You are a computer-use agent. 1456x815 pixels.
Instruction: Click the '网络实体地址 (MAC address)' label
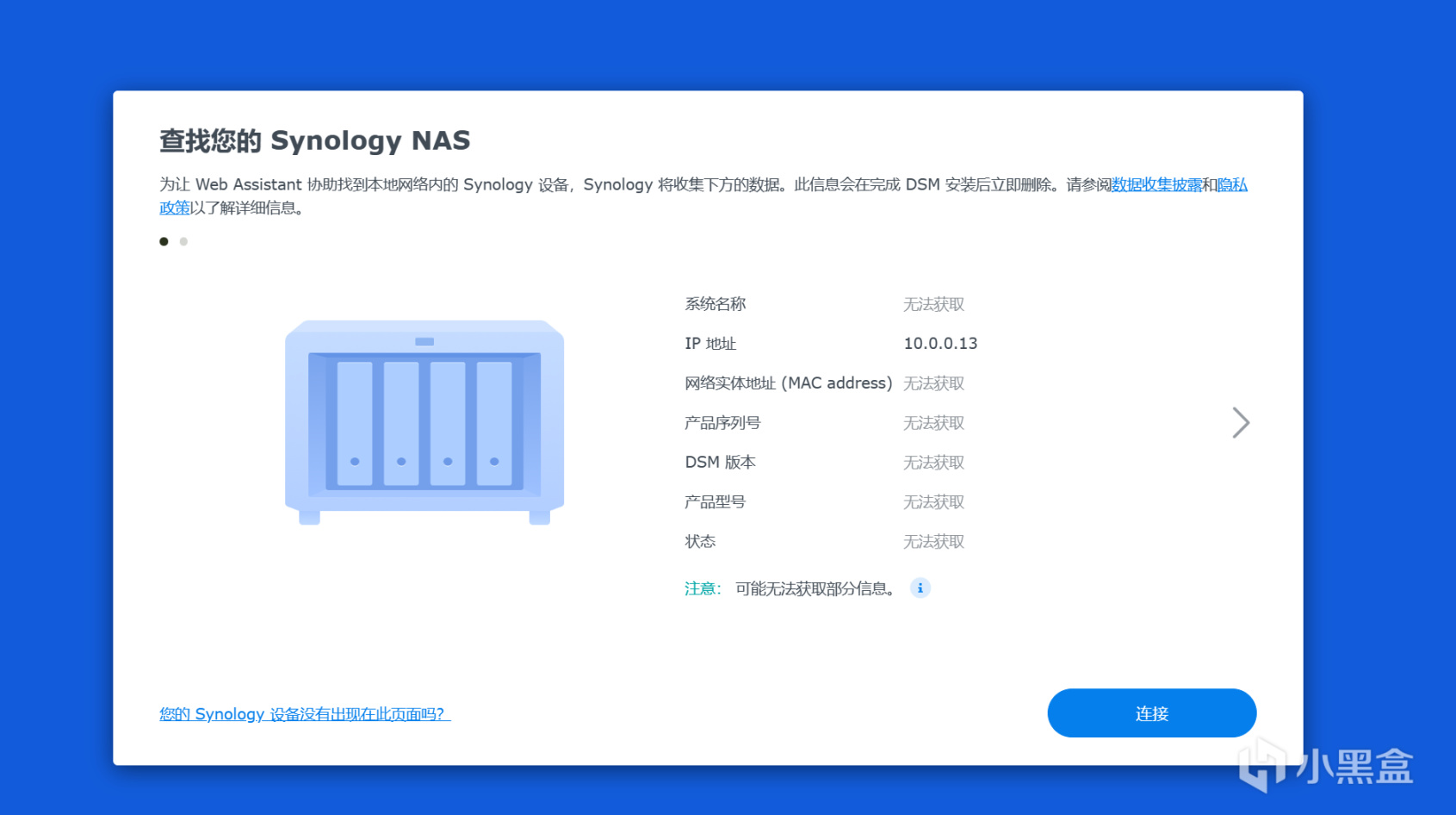(x=788, y=383)
